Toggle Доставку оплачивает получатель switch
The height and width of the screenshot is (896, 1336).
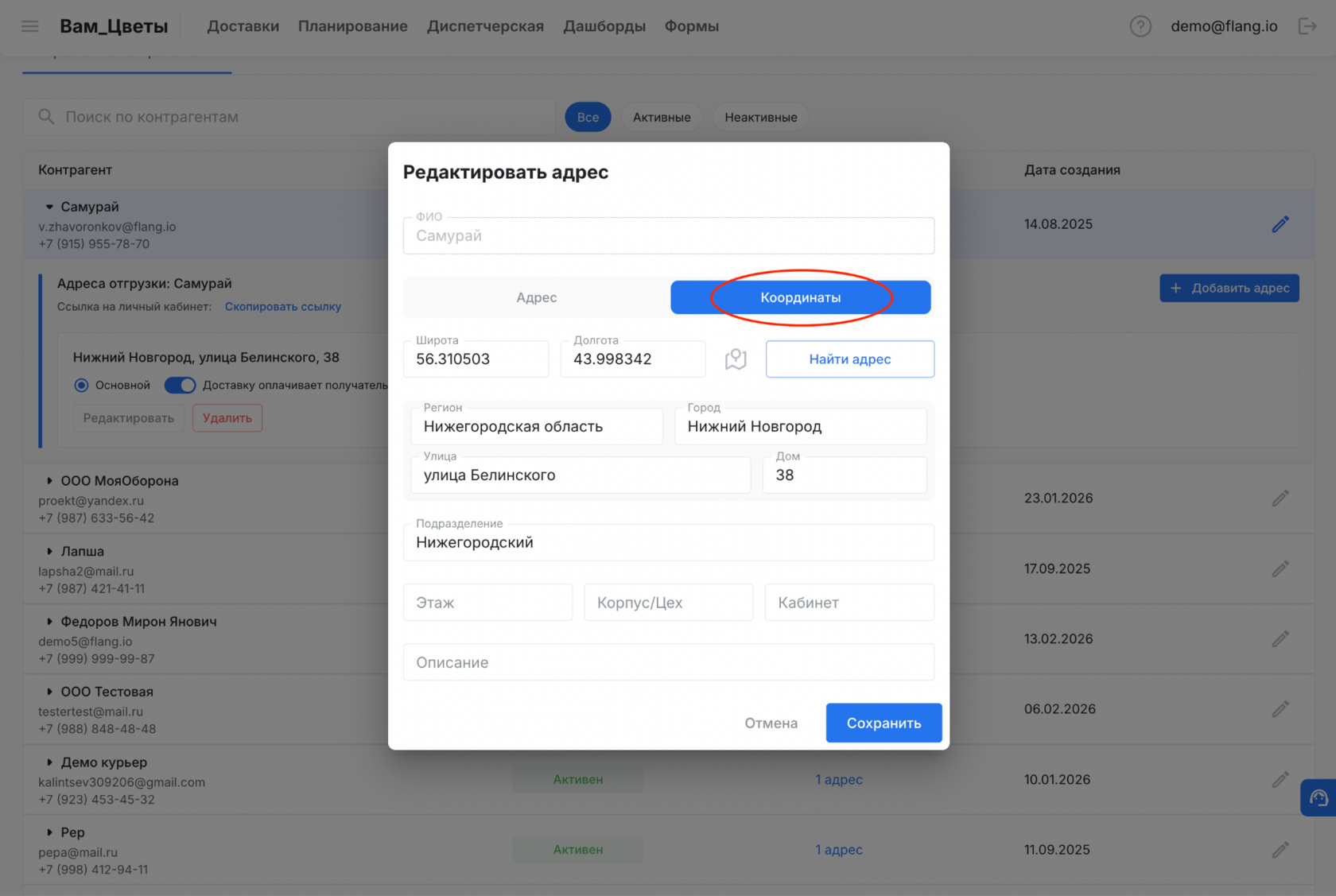coord(180,385)
